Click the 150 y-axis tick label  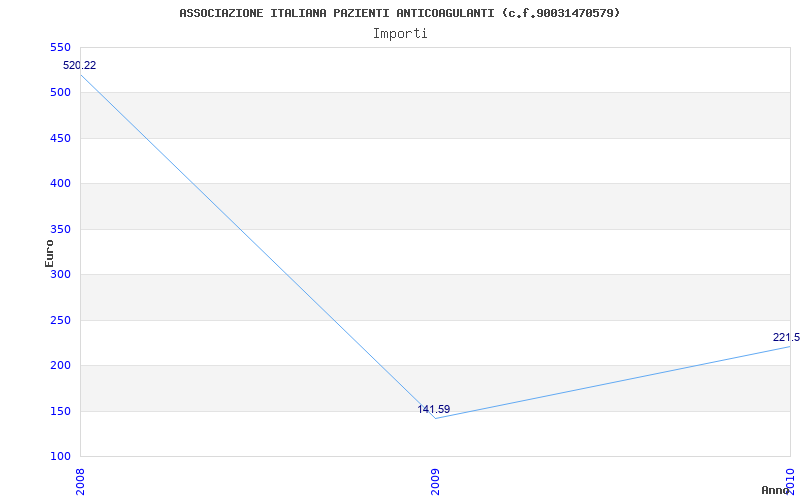point(60,411)
